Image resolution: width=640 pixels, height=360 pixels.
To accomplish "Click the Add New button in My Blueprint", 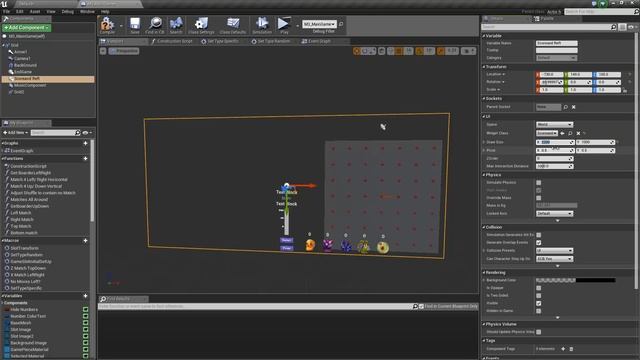I will [x=16, y=133].
